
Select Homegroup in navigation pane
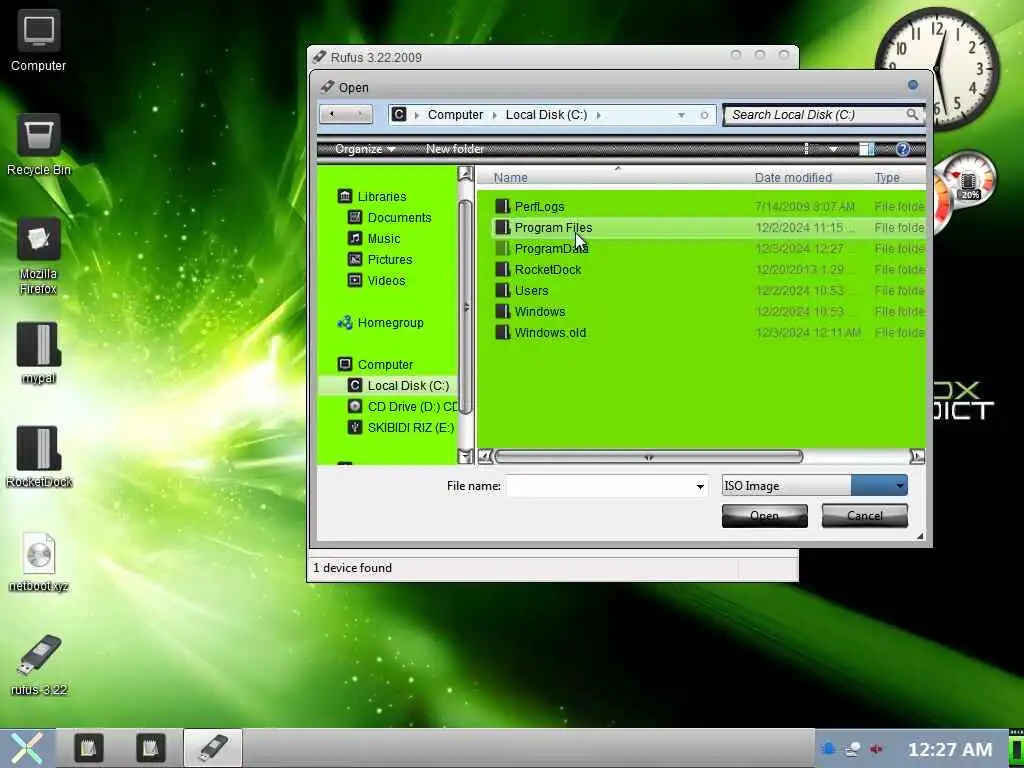(381, 323)
